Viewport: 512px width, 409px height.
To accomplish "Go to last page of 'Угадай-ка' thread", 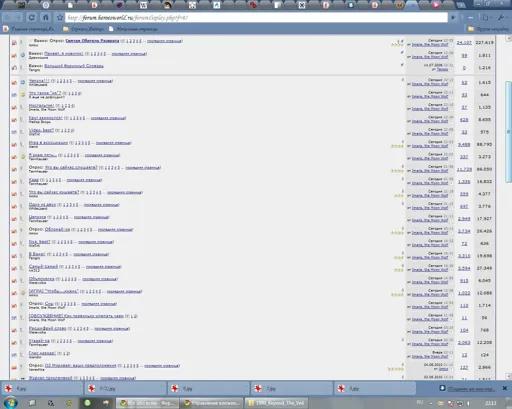I will click(x=95, y=341).
